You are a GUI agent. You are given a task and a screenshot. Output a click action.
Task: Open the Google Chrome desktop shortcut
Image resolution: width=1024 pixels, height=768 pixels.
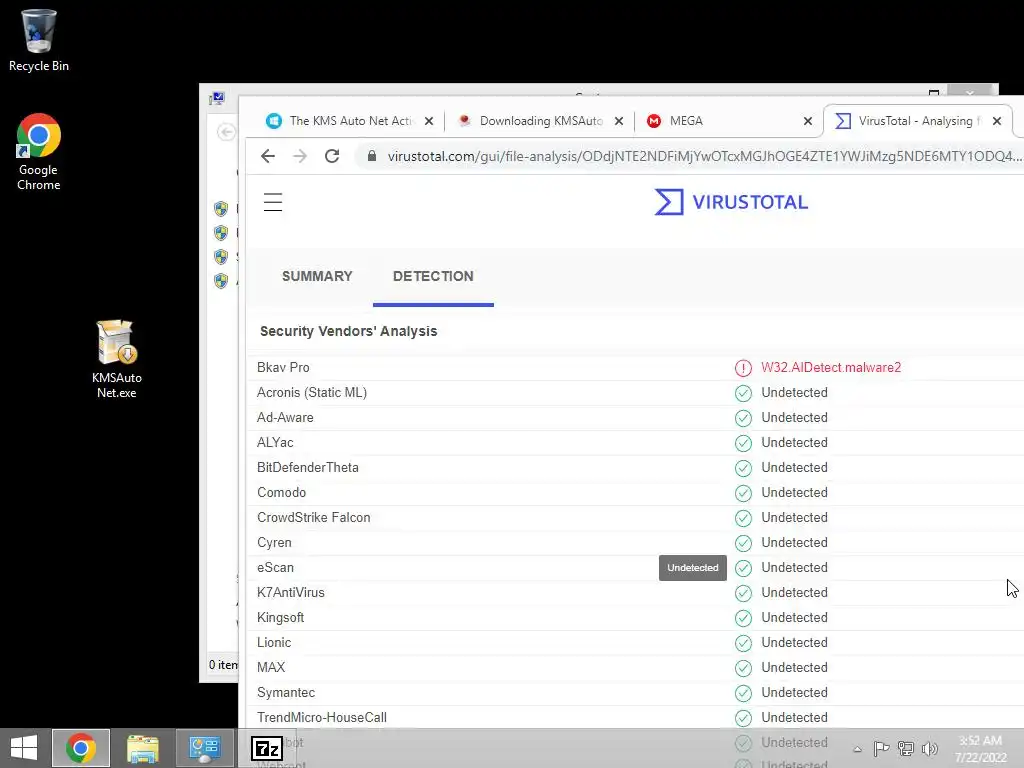39,152
